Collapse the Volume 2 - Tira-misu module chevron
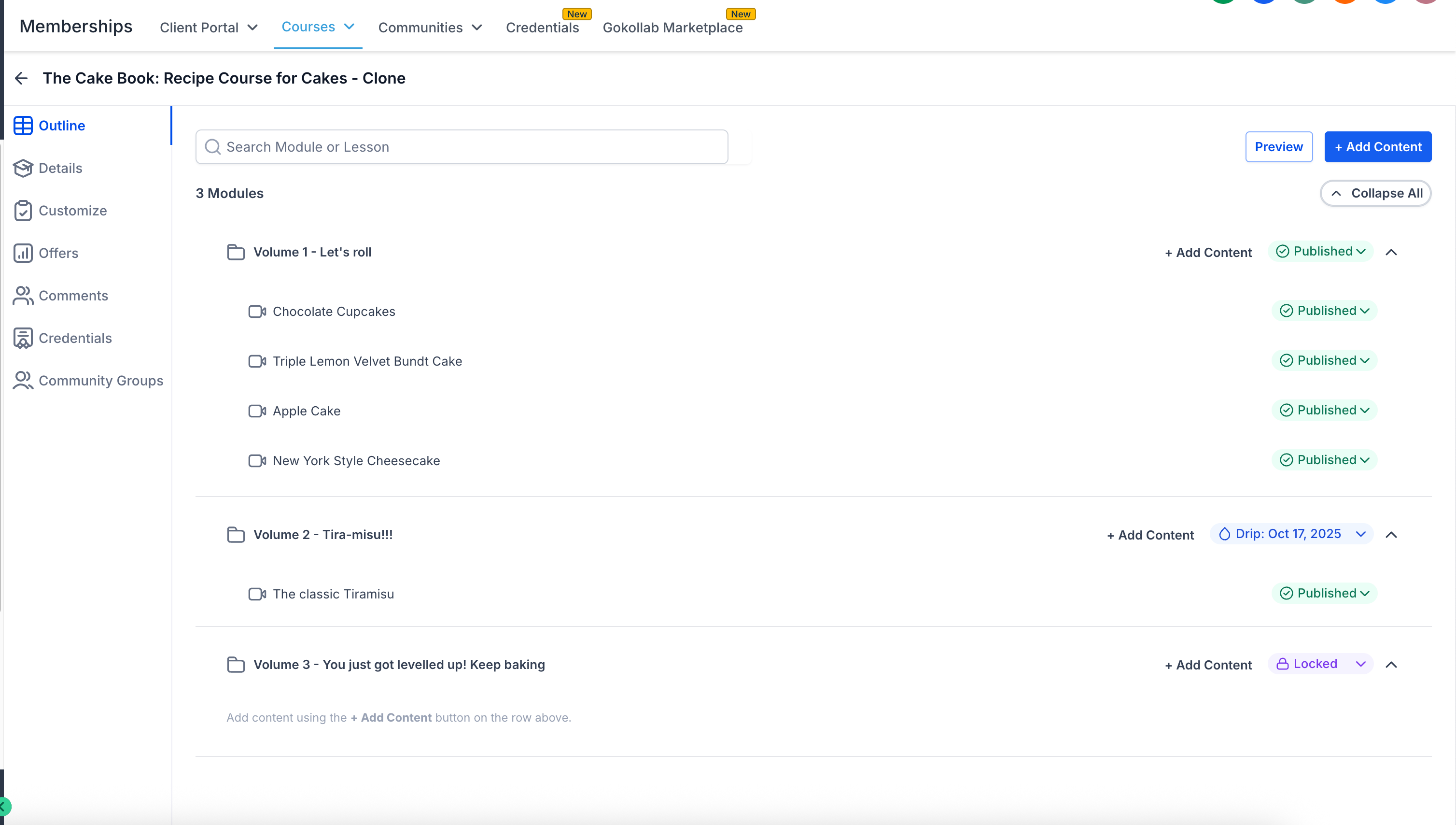The height and width of the screenshot is (825, 1456). [x=1391, y=535]
